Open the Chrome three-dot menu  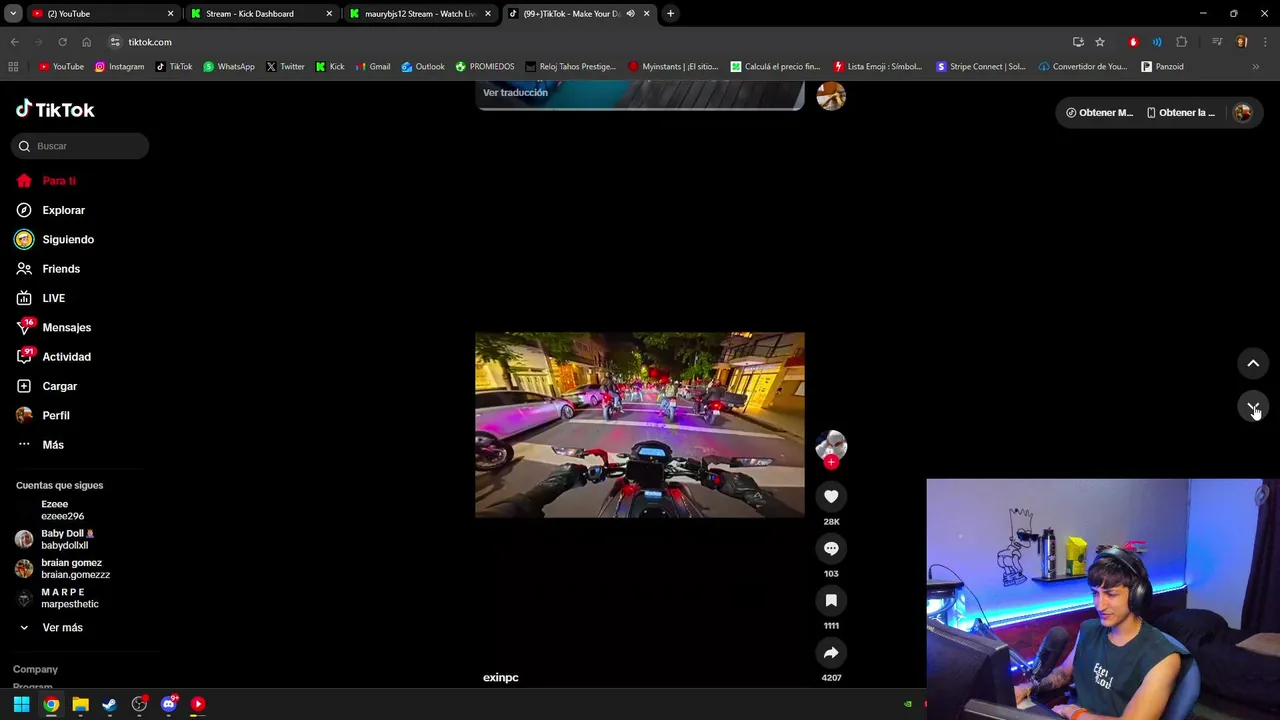1266,42
